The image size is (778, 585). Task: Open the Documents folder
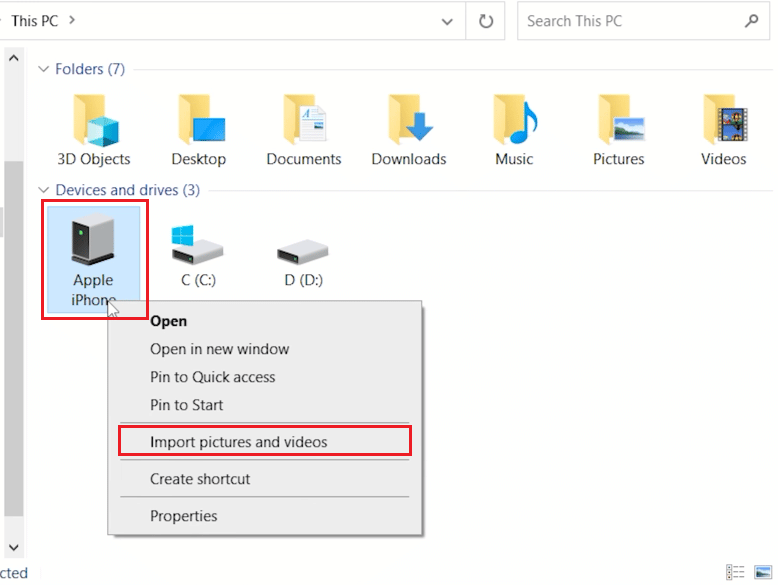pyautogui.click(x=304, y=130)
